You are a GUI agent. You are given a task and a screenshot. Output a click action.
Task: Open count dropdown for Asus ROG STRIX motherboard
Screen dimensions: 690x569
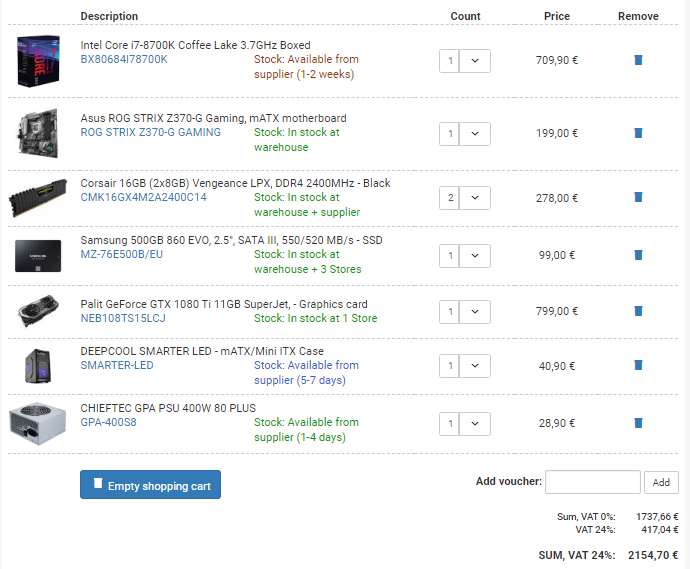pyautogui.click(x=475, y=134)
